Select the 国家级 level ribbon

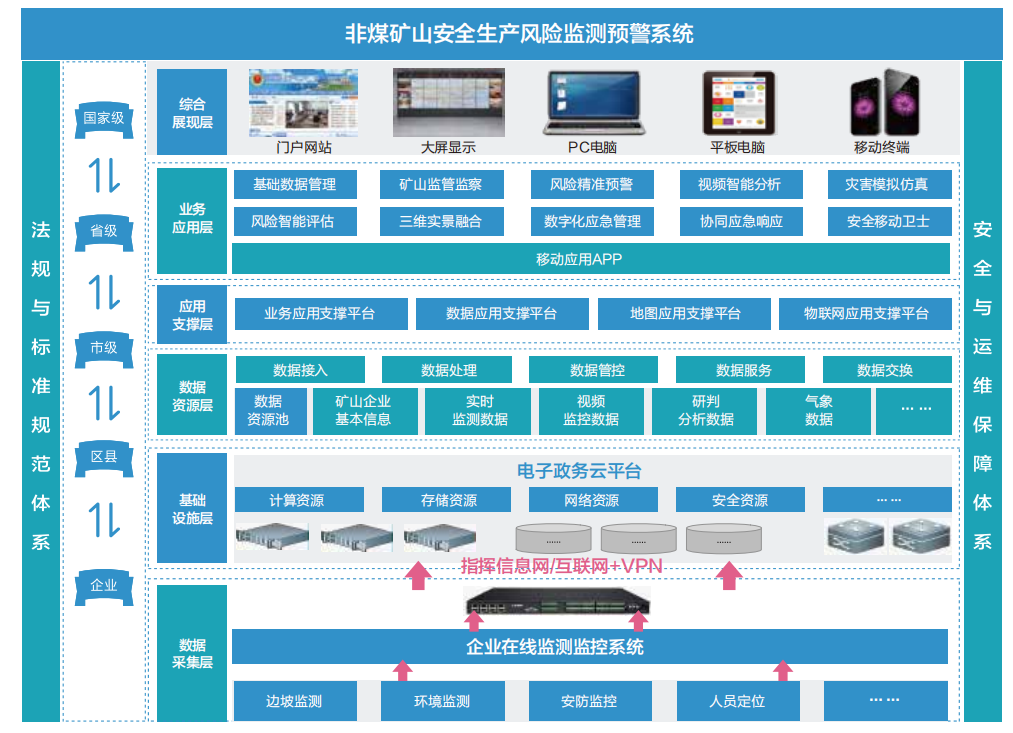[104, 118]
